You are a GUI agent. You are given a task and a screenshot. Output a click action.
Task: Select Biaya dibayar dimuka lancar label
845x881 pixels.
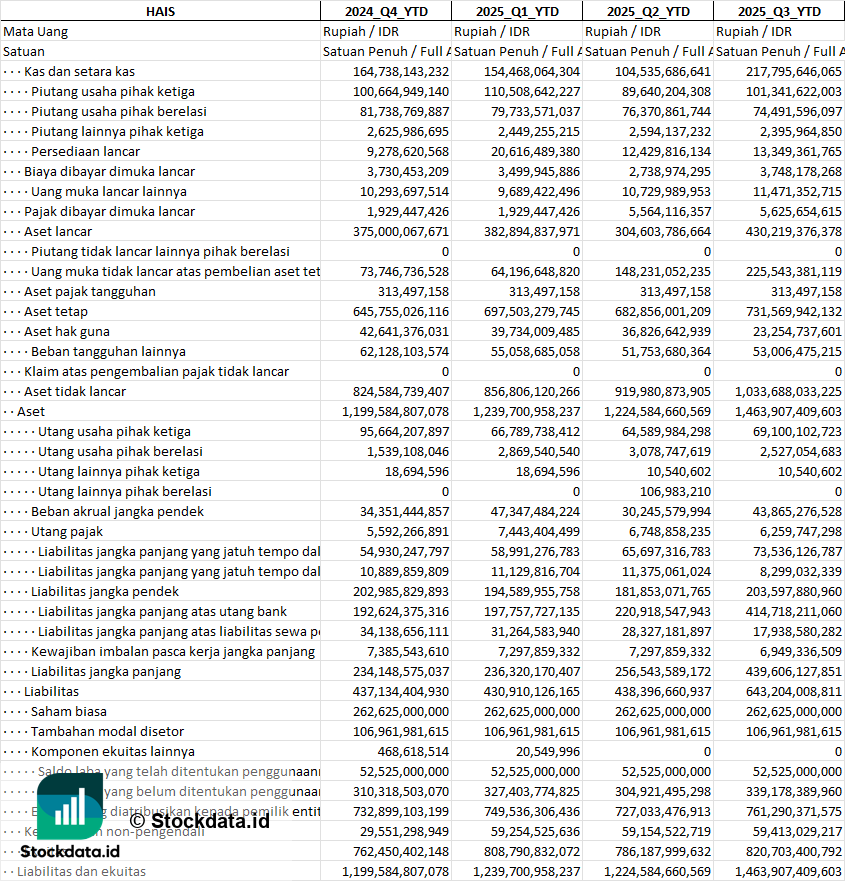pyautogui.click(x=110, y=171)
